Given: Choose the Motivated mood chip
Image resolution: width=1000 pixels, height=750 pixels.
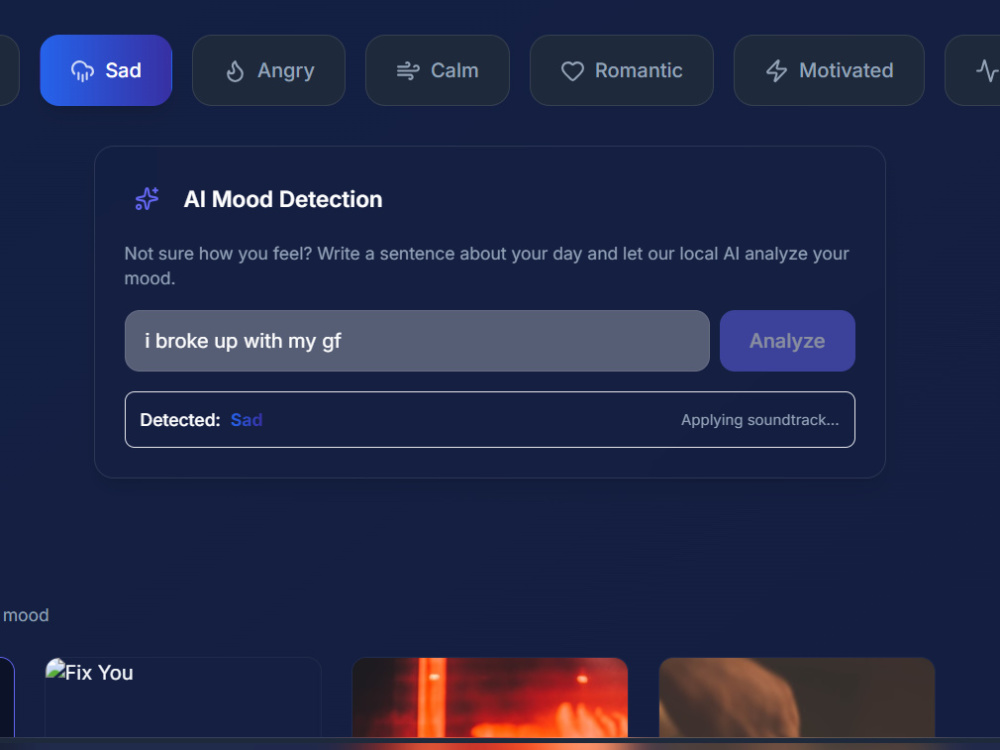Looking at the screenshot, I should 829,70.
